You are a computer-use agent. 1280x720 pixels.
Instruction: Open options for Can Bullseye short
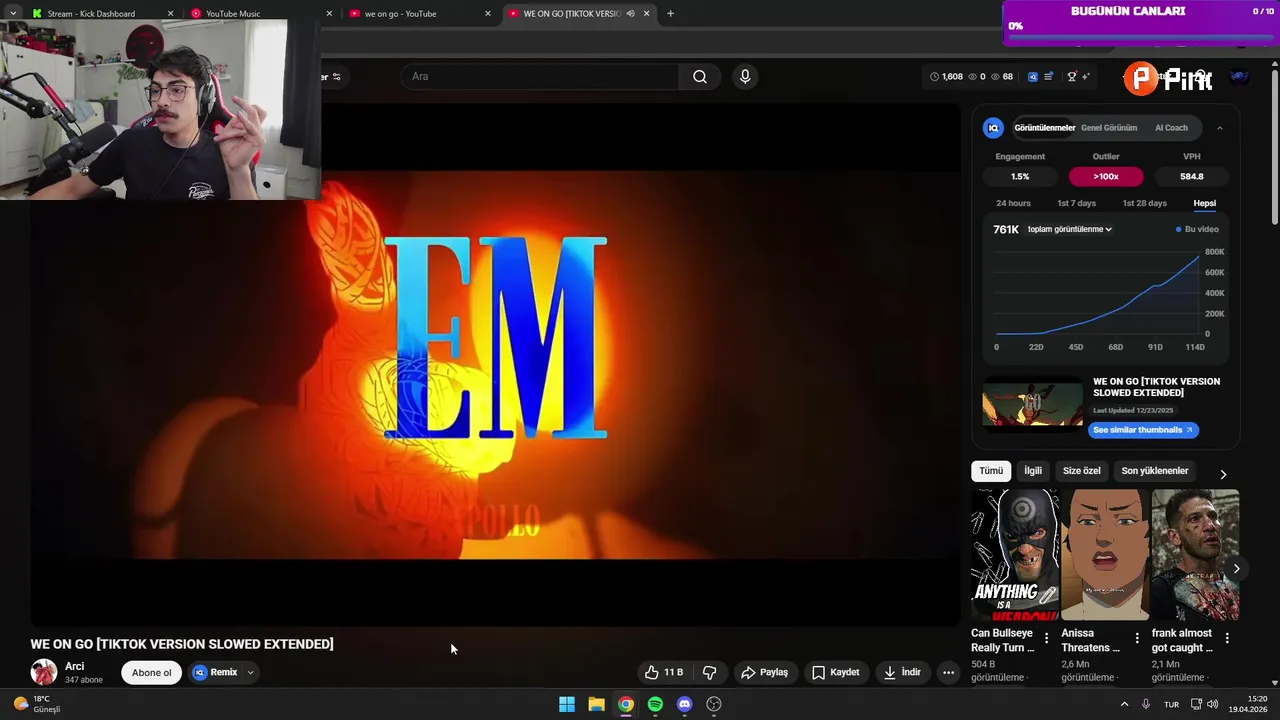click(x=1047, y=638)
